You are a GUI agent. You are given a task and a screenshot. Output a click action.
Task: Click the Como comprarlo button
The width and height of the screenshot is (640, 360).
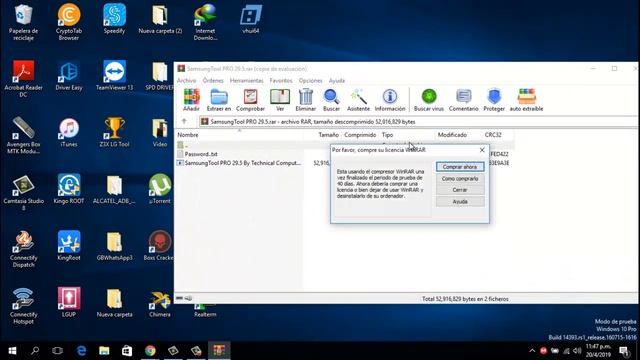coord(460,178)
